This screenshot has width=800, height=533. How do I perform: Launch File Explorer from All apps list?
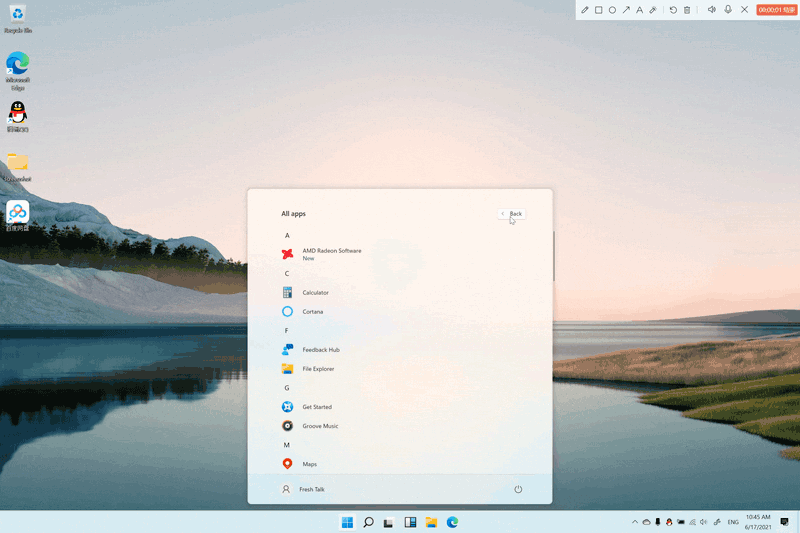pos(308,368)
